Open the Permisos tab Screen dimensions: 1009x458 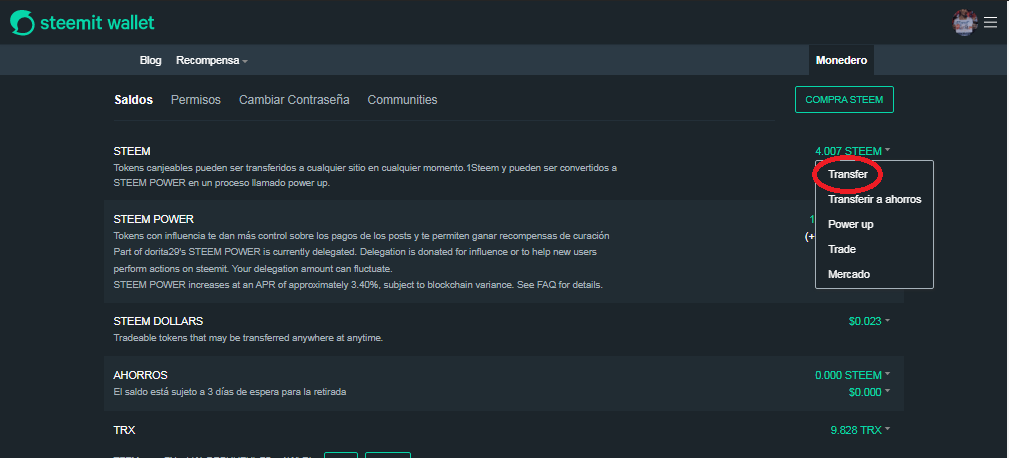[x=196, y=100]
